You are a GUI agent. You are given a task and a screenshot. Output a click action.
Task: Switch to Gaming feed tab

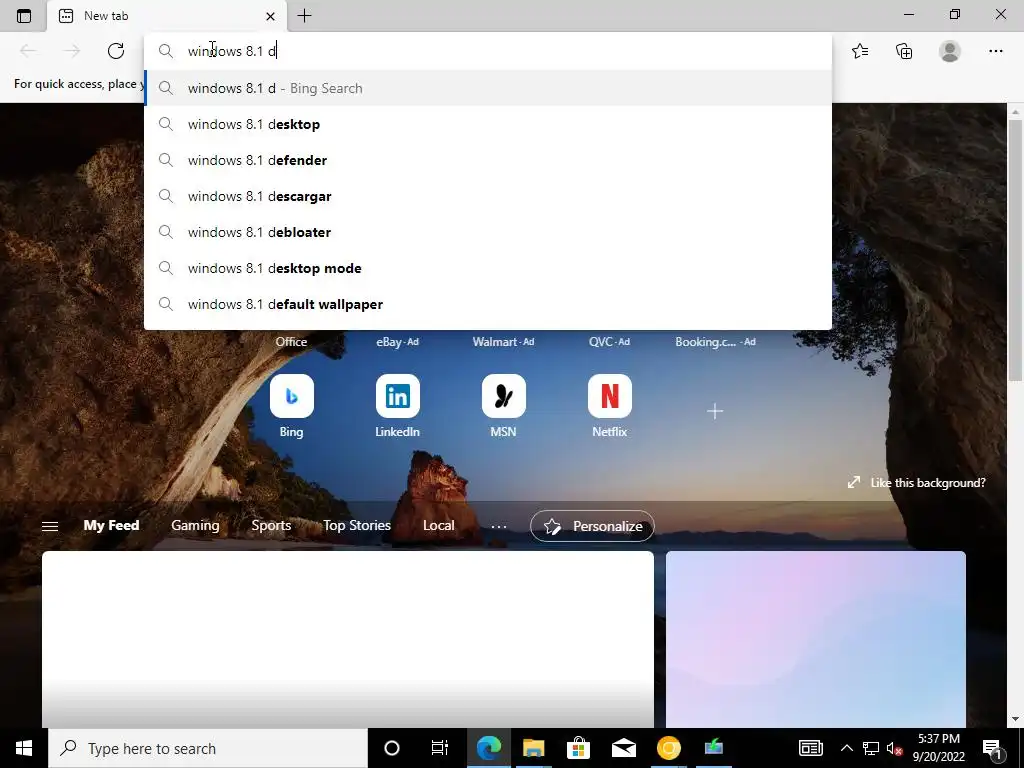[x=195, y=525]
